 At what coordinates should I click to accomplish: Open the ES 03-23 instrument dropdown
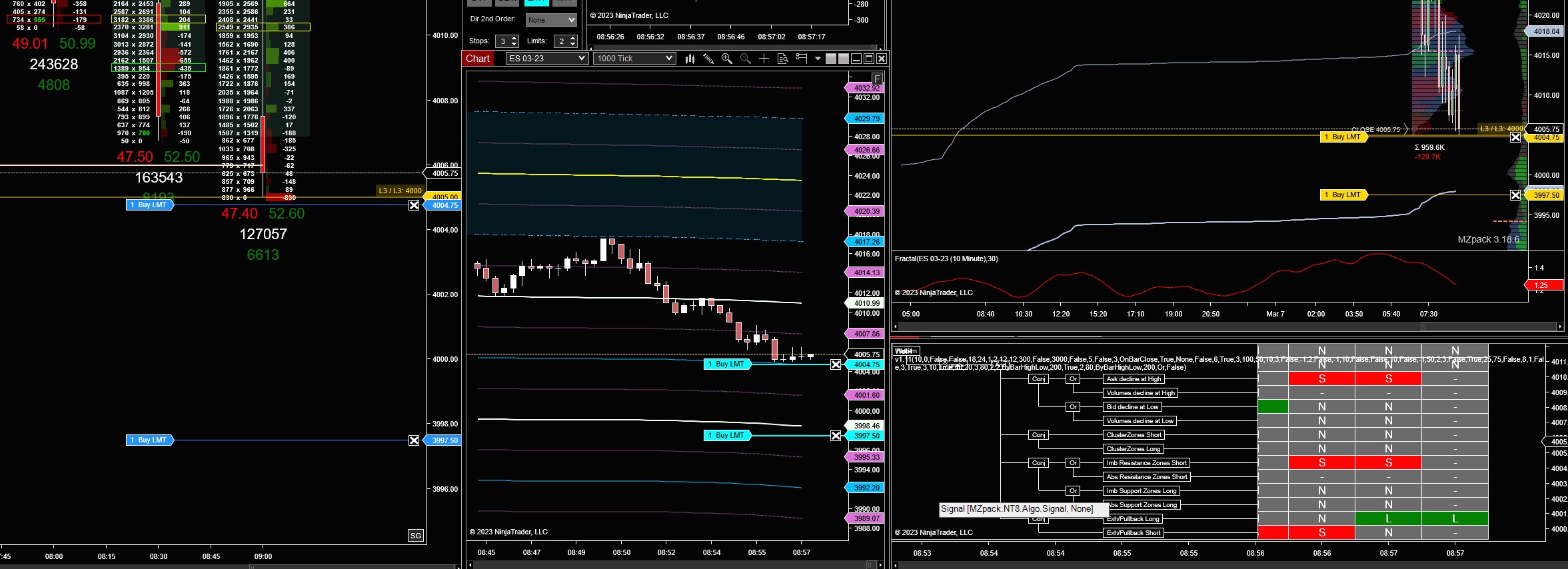[546, 59]
